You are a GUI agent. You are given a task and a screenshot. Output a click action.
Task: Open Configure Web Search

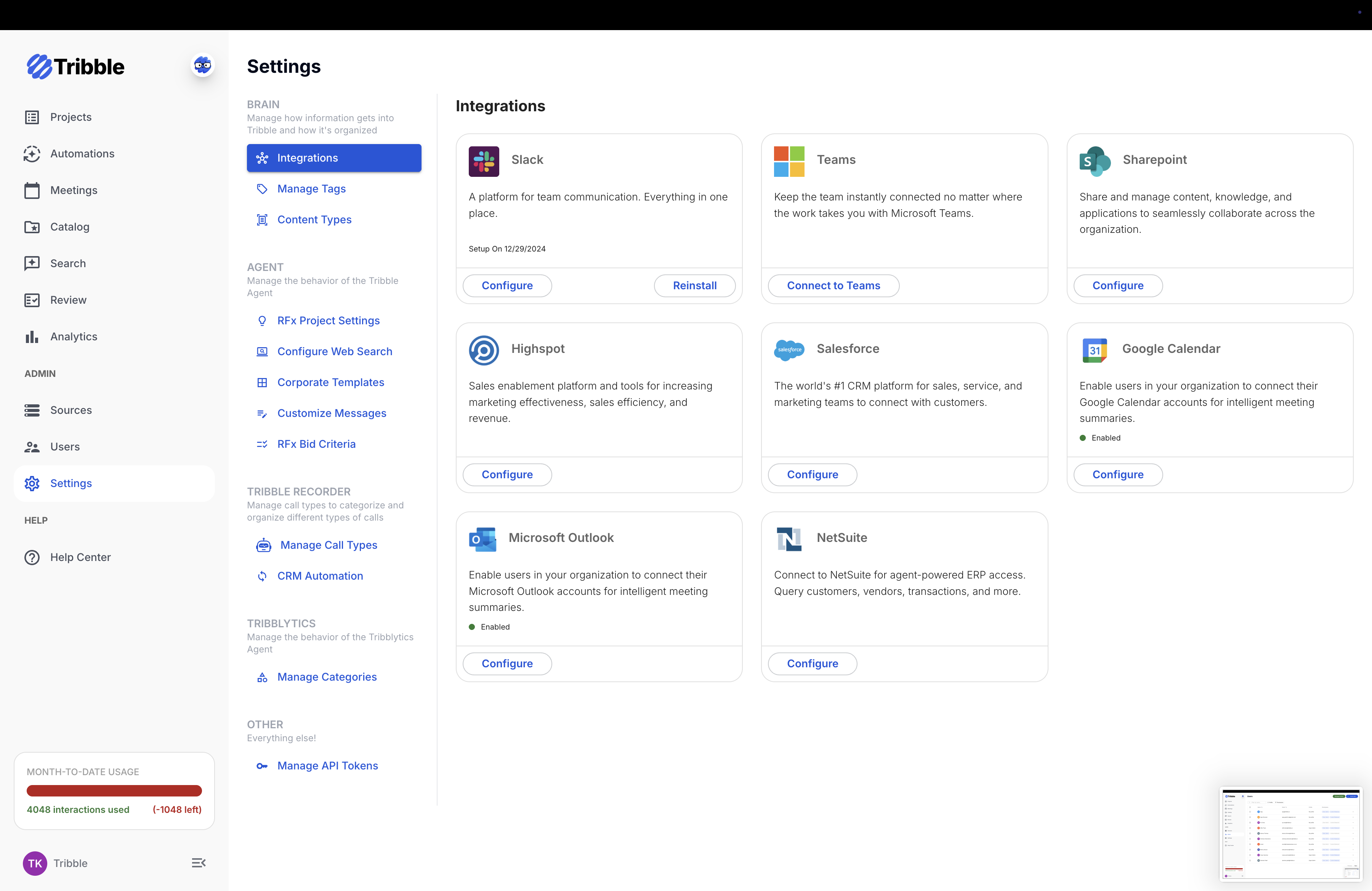334,351
